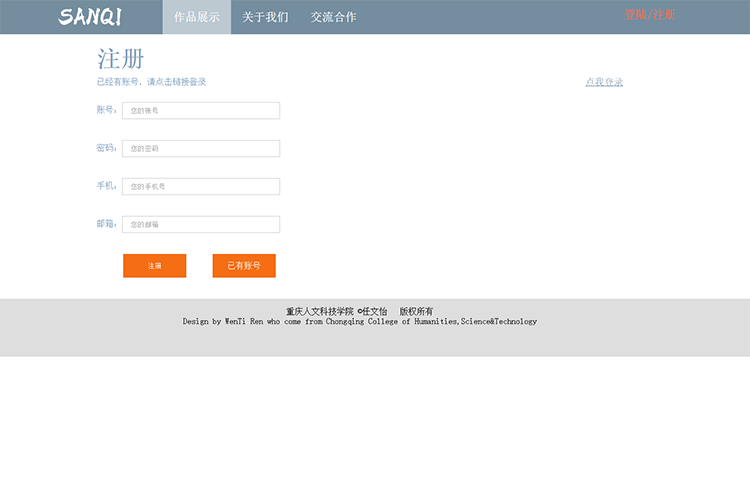
Task: Follow the 点我登录 link
Action: pos(604,82)
